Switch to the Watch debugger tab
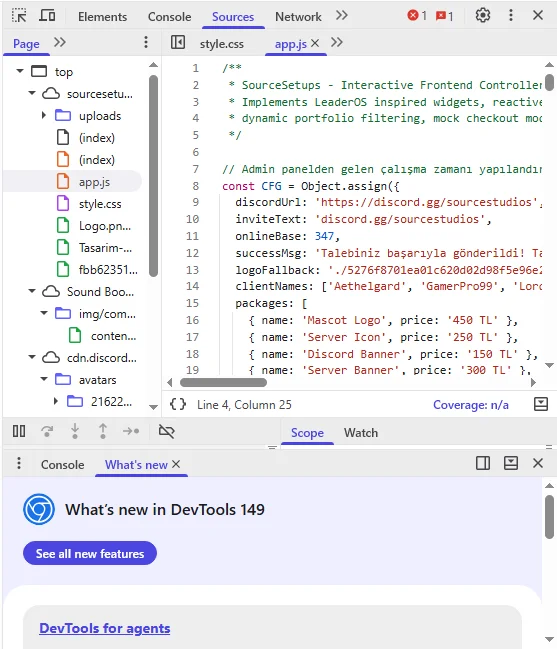This screenshot has width=557, height=649. pyautogui.click(x=361, y=433)
